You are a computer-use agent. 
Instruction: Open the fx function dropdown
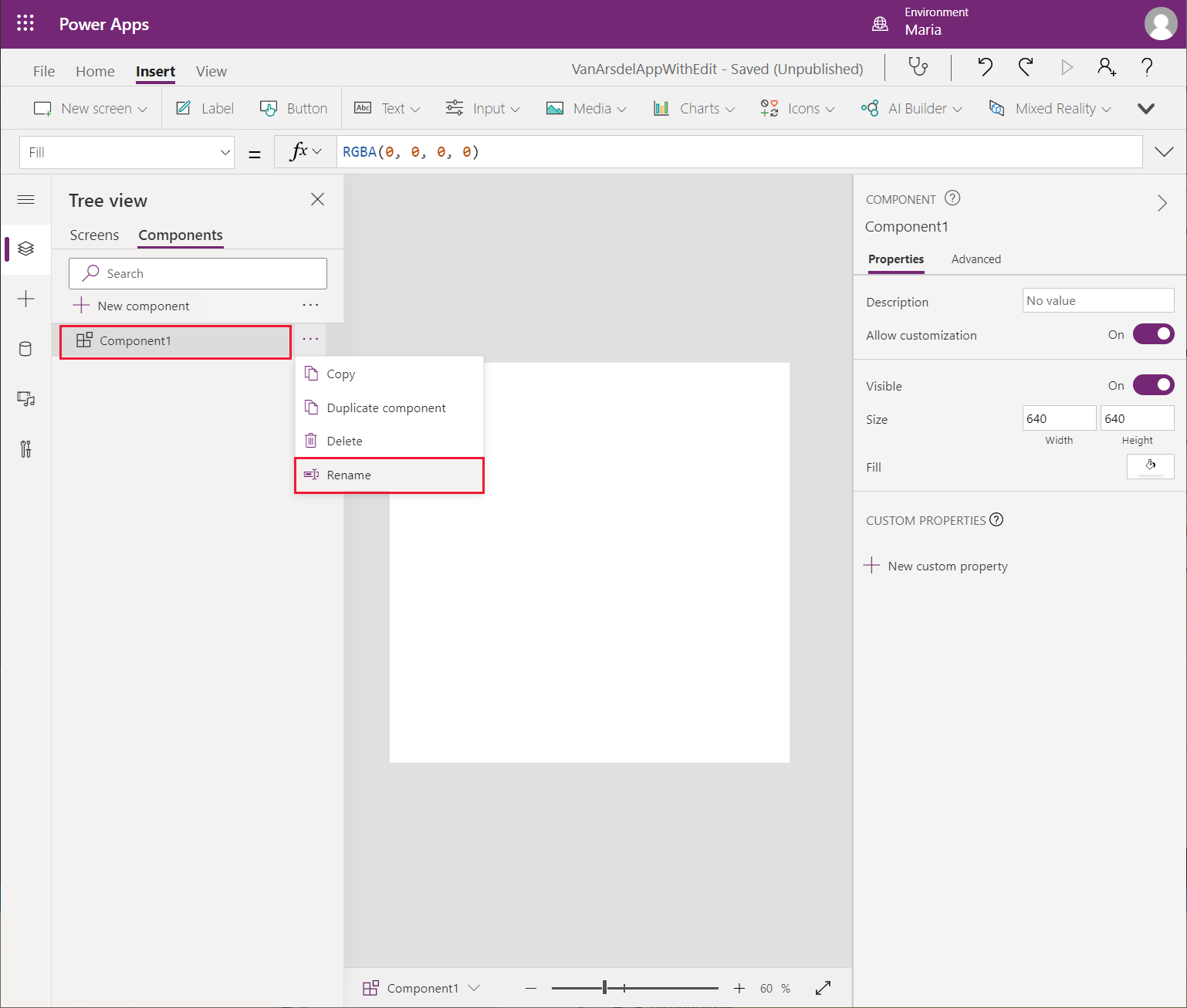(x=306, y=151)
